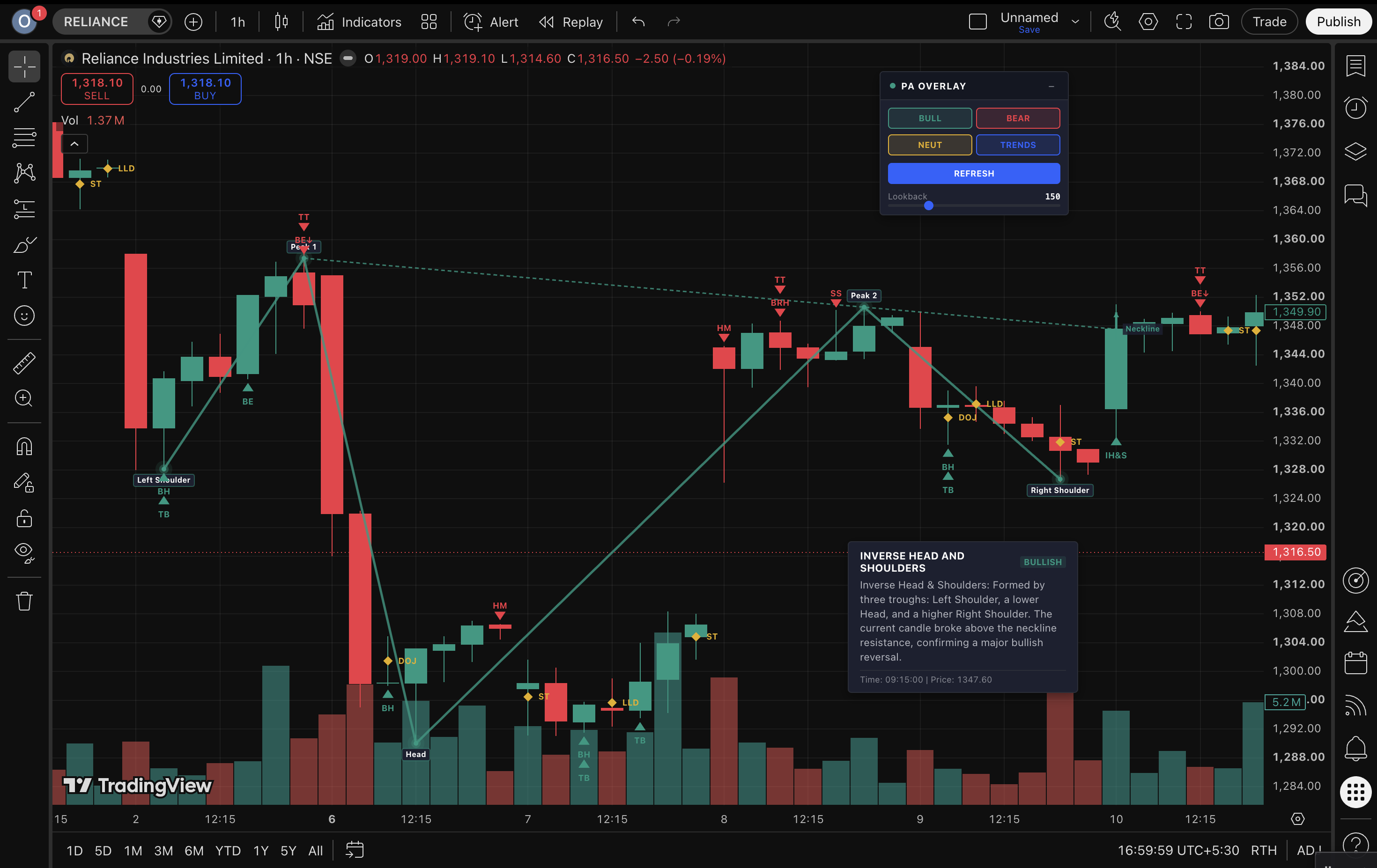Open the notifications bell
The width and height of the screenshot is (1377, 868).
1356,748
